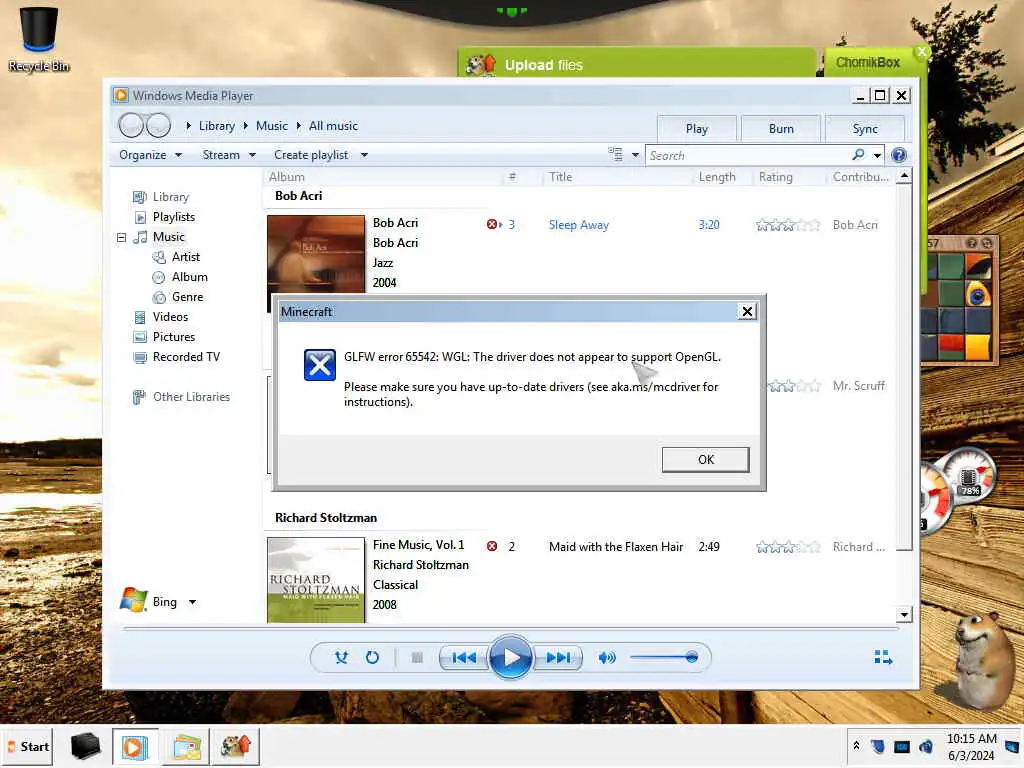Click the star rating for Sleep Away
Screen dimensions: 1024x768
tap(788, 225)
